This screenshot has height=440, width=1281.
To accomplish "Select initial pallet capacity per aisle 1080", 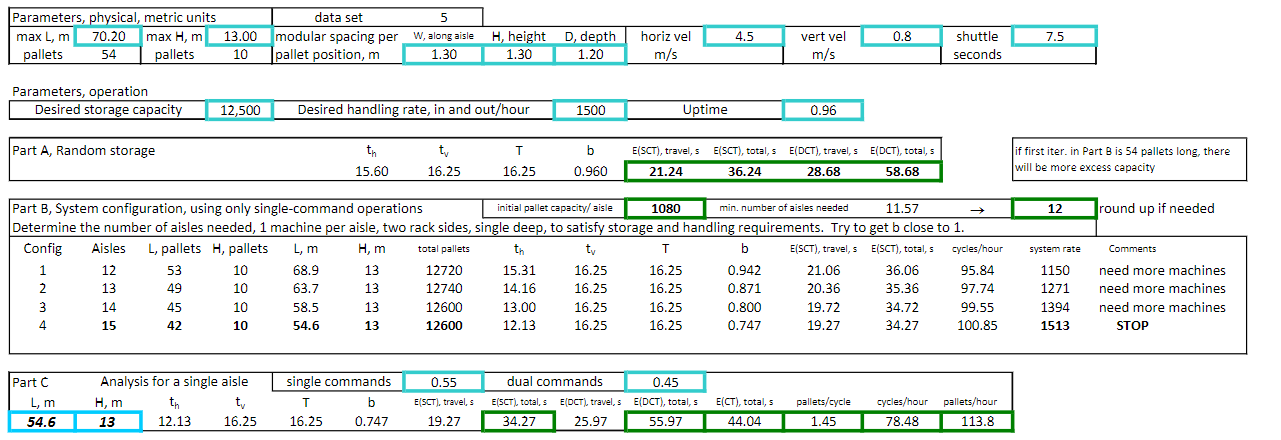I will 665,208.
